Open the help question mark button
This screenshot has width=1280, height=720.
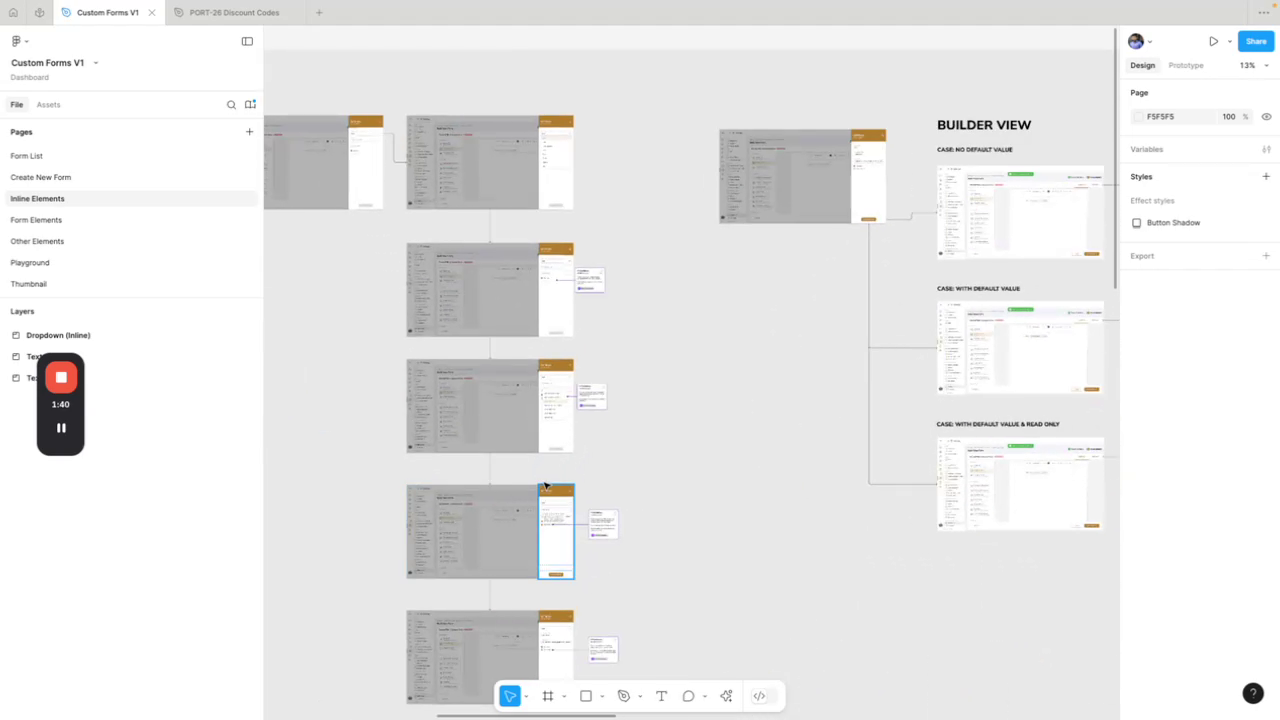(x=1253, y=693)
